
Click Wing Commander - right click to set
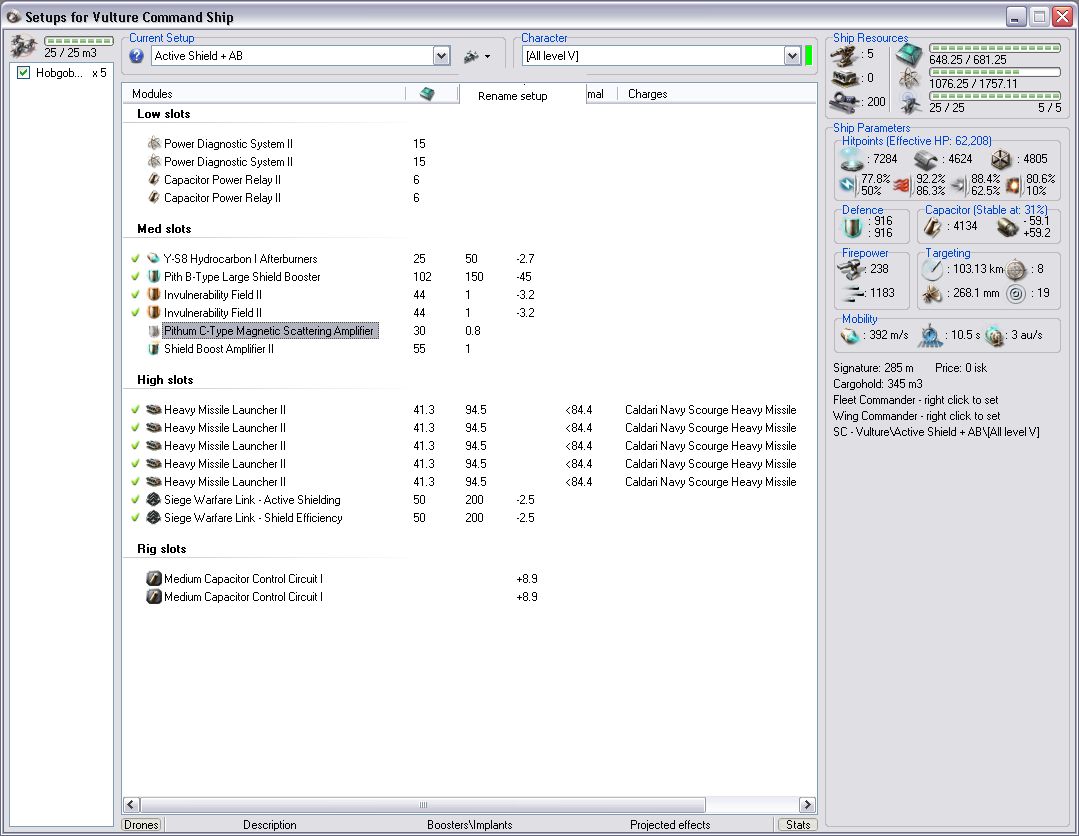(x=917, y=416)
